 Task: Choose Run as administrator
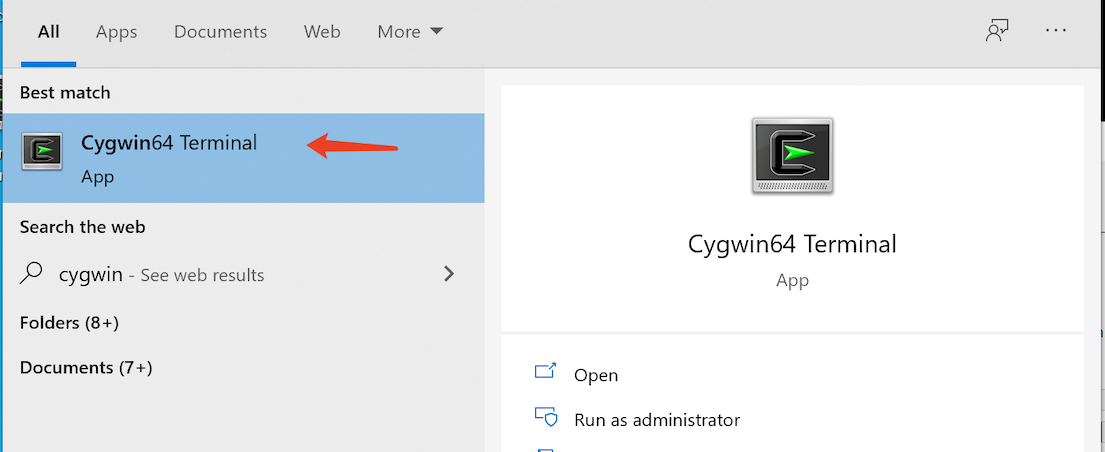[657, 420]
